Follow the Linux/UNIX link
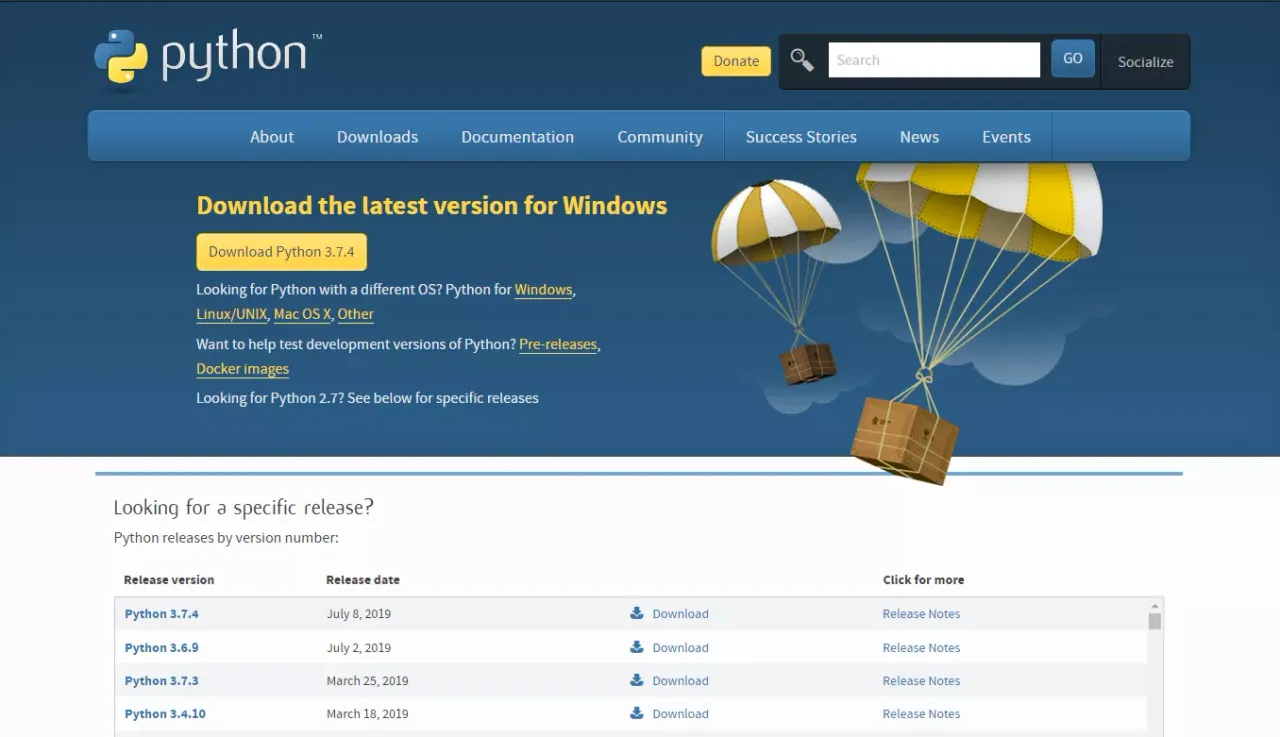 232,314
